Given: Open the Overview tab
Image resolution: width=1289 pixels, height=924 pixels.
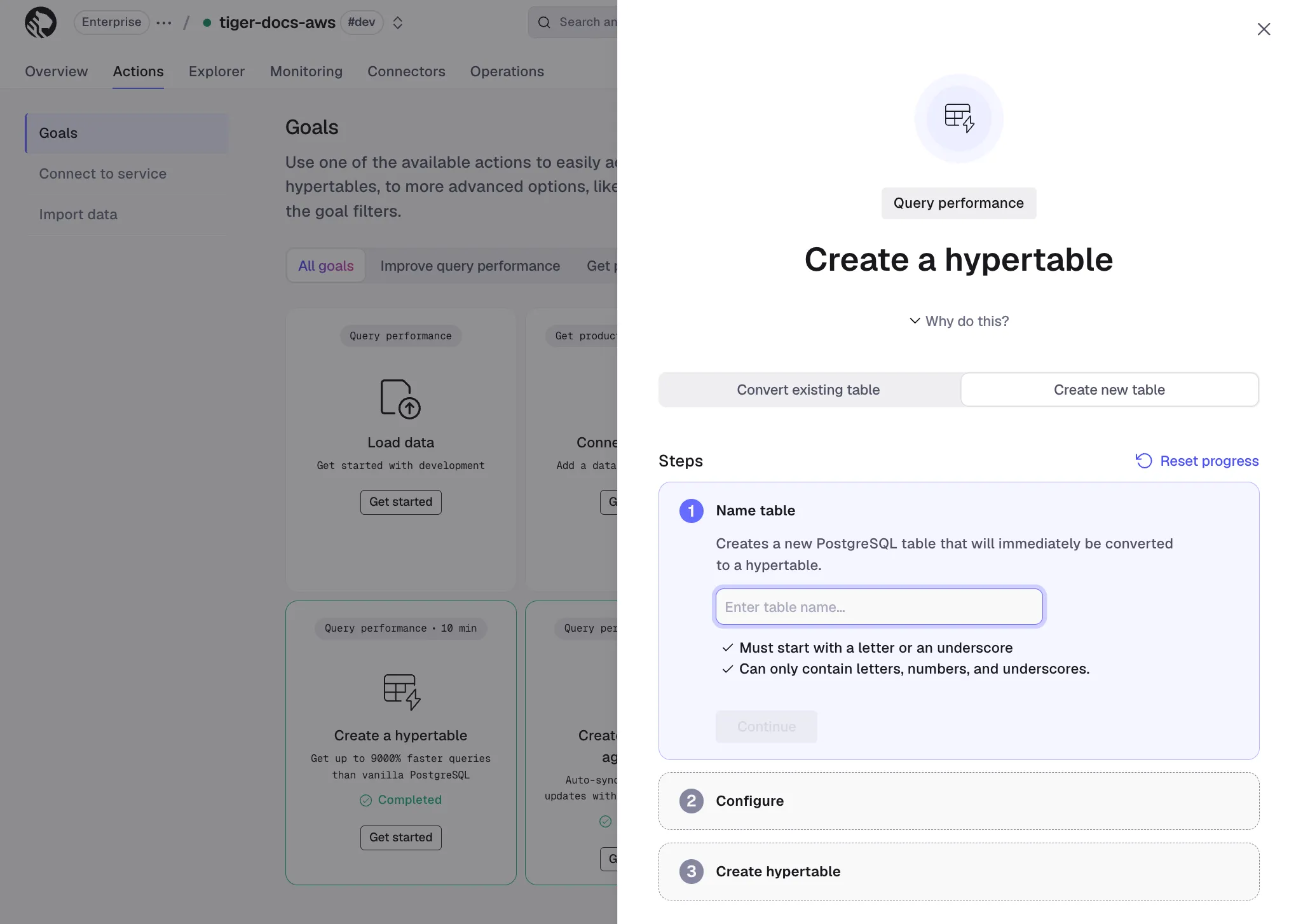Looking at the screenshot, I should [57, 71].
